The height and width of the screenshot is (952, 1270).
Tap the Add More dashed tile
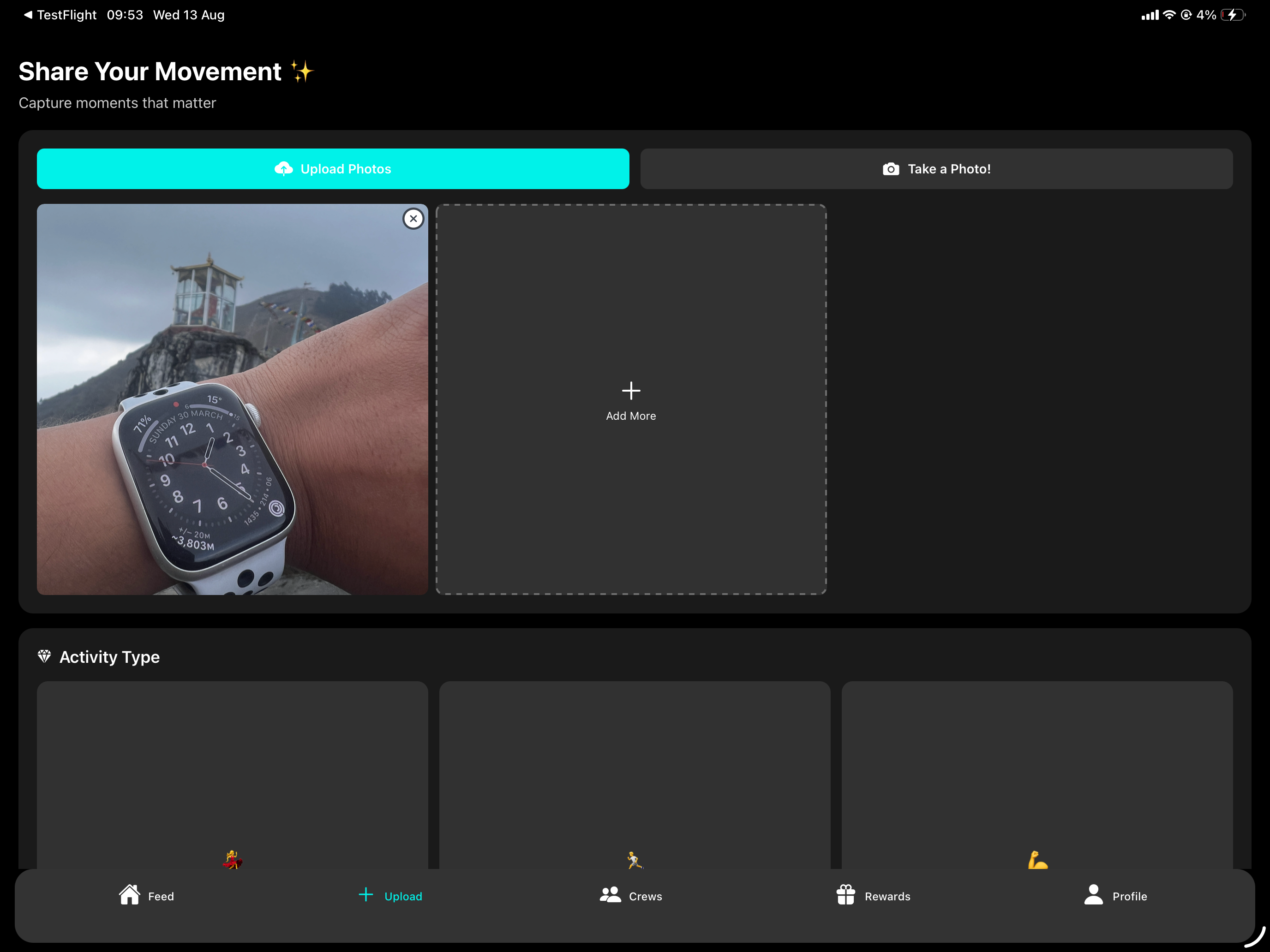(631, 399)
